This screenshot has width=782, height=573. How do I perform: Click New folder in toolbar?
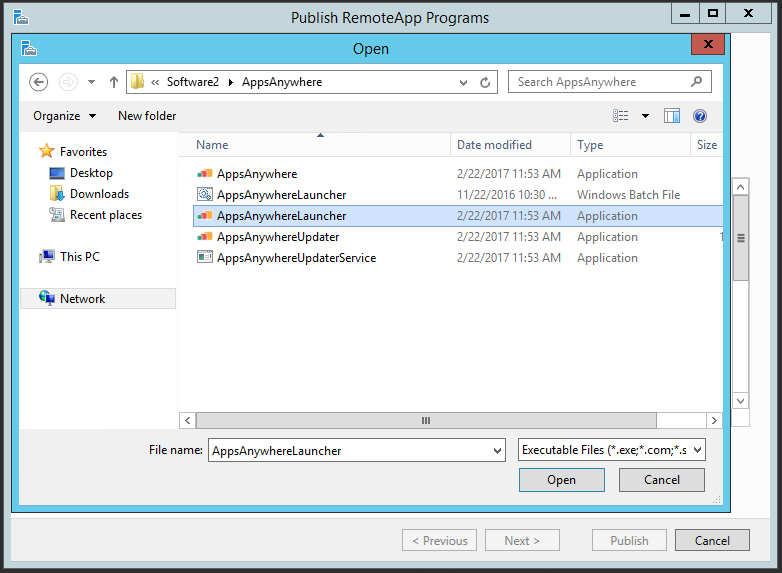click(x=147, y=116)
